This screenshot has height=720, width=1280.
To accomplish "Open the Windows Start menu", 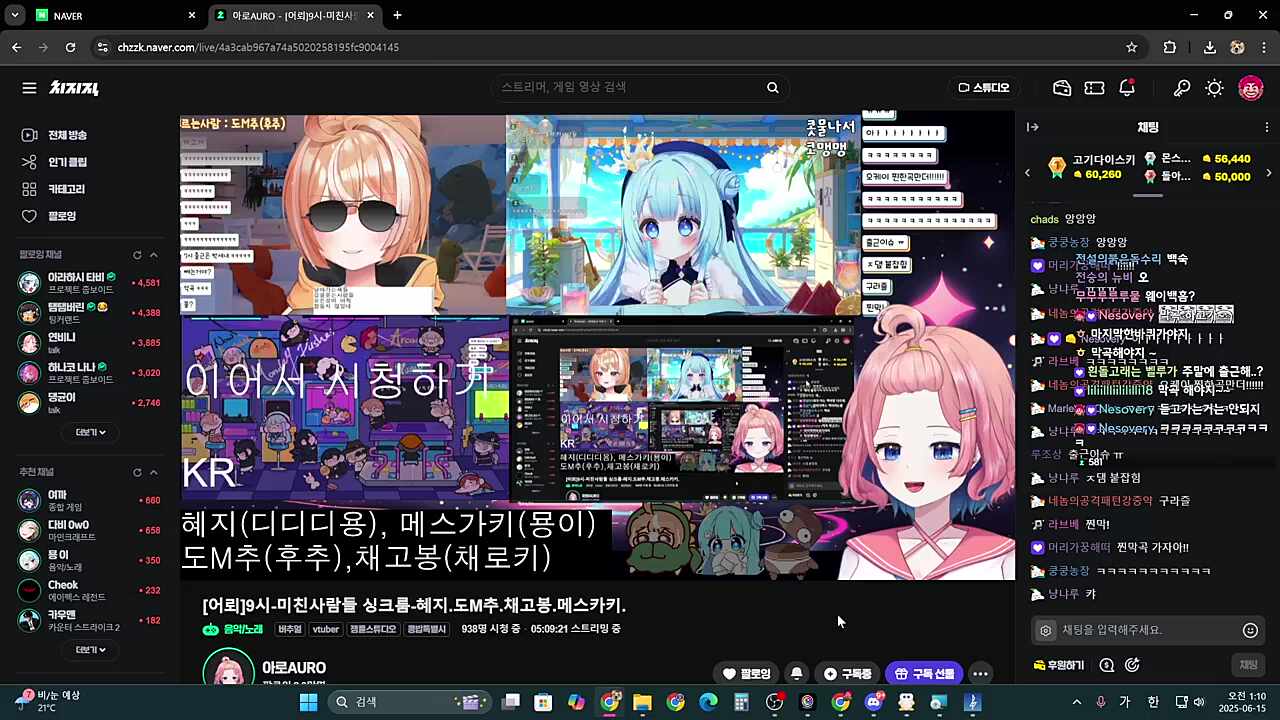I will [x=308, y=702].
